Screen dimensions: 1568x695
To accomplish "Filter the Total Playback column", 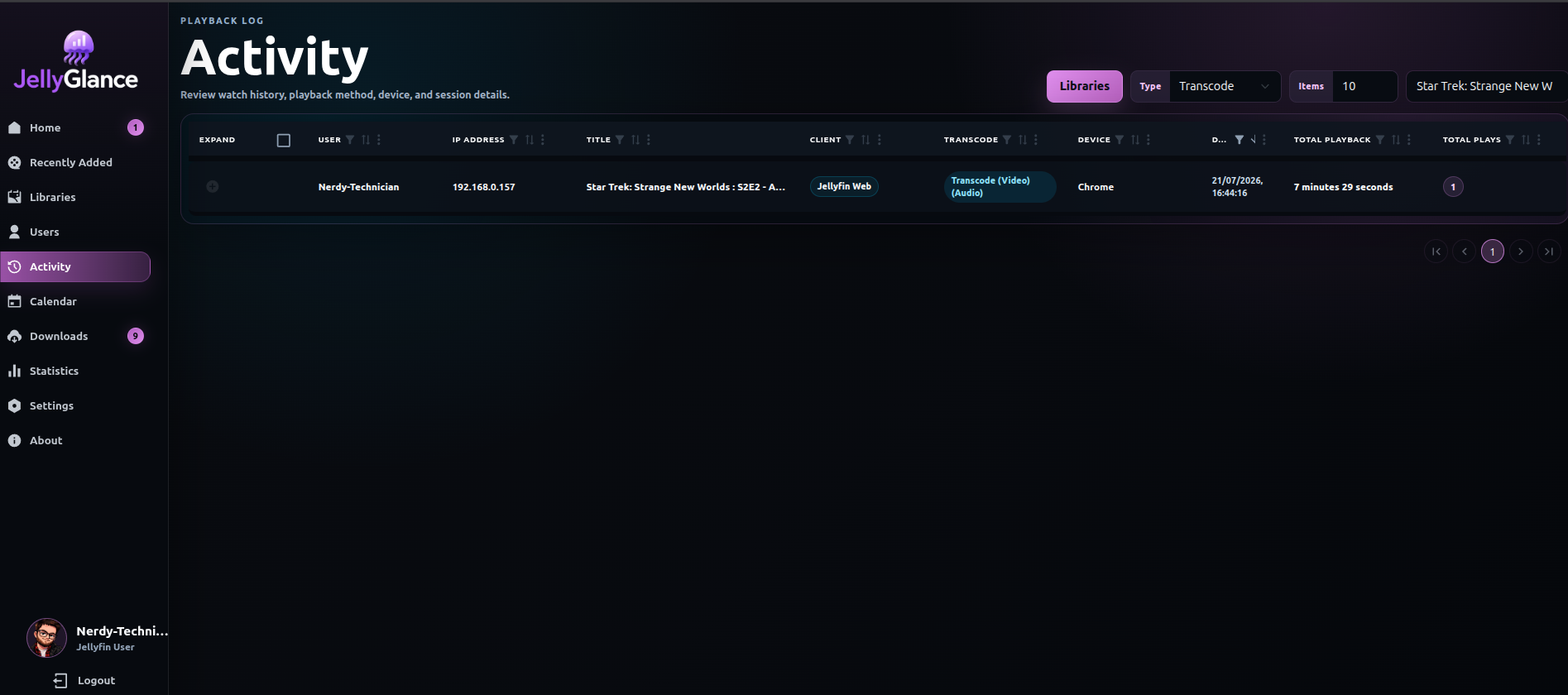I will (x=1380, y=140).
